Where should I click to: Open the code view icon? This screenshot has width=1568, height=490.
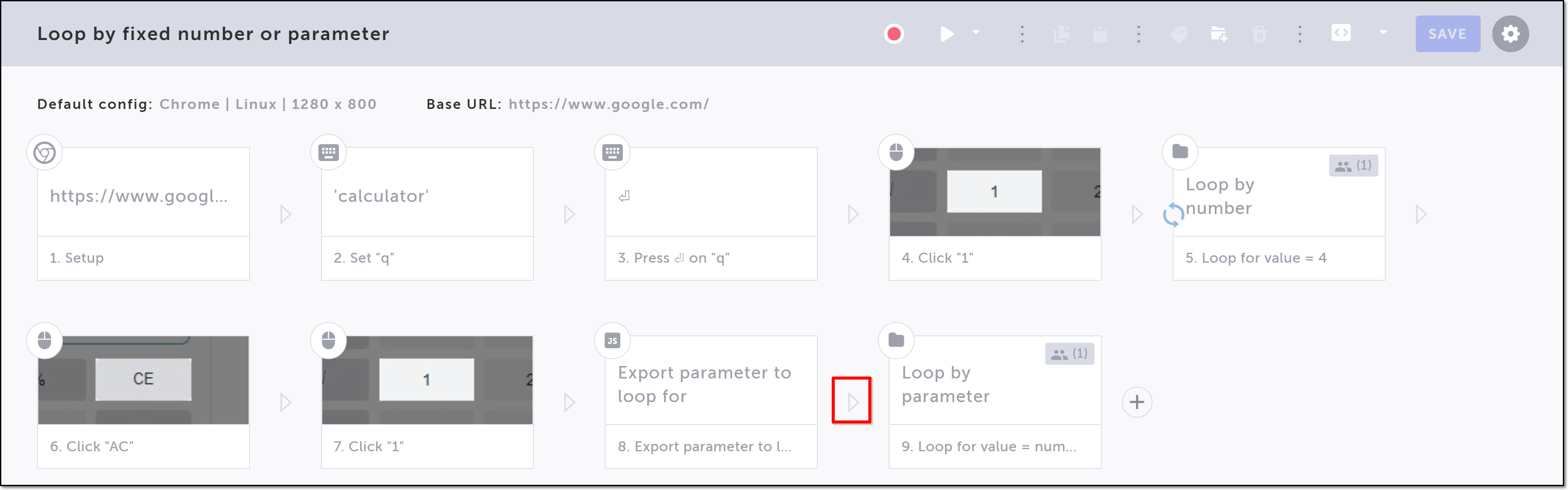[1341, 33]
